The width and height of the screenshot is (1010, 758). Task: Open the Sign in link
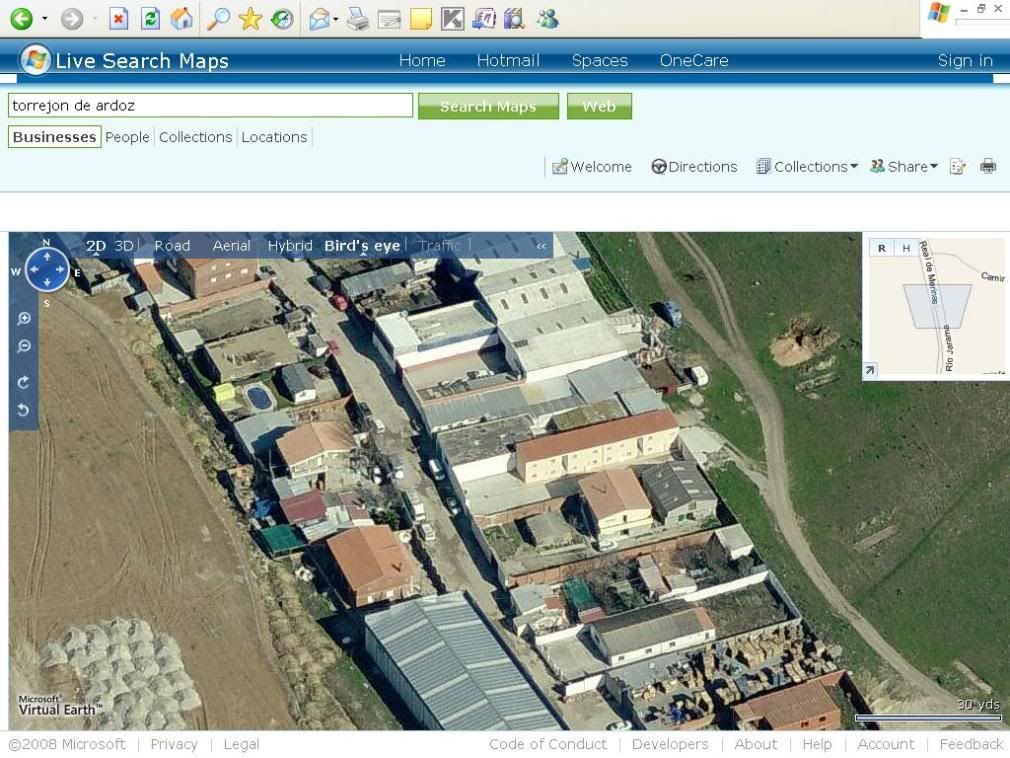(x=964, y=61)
